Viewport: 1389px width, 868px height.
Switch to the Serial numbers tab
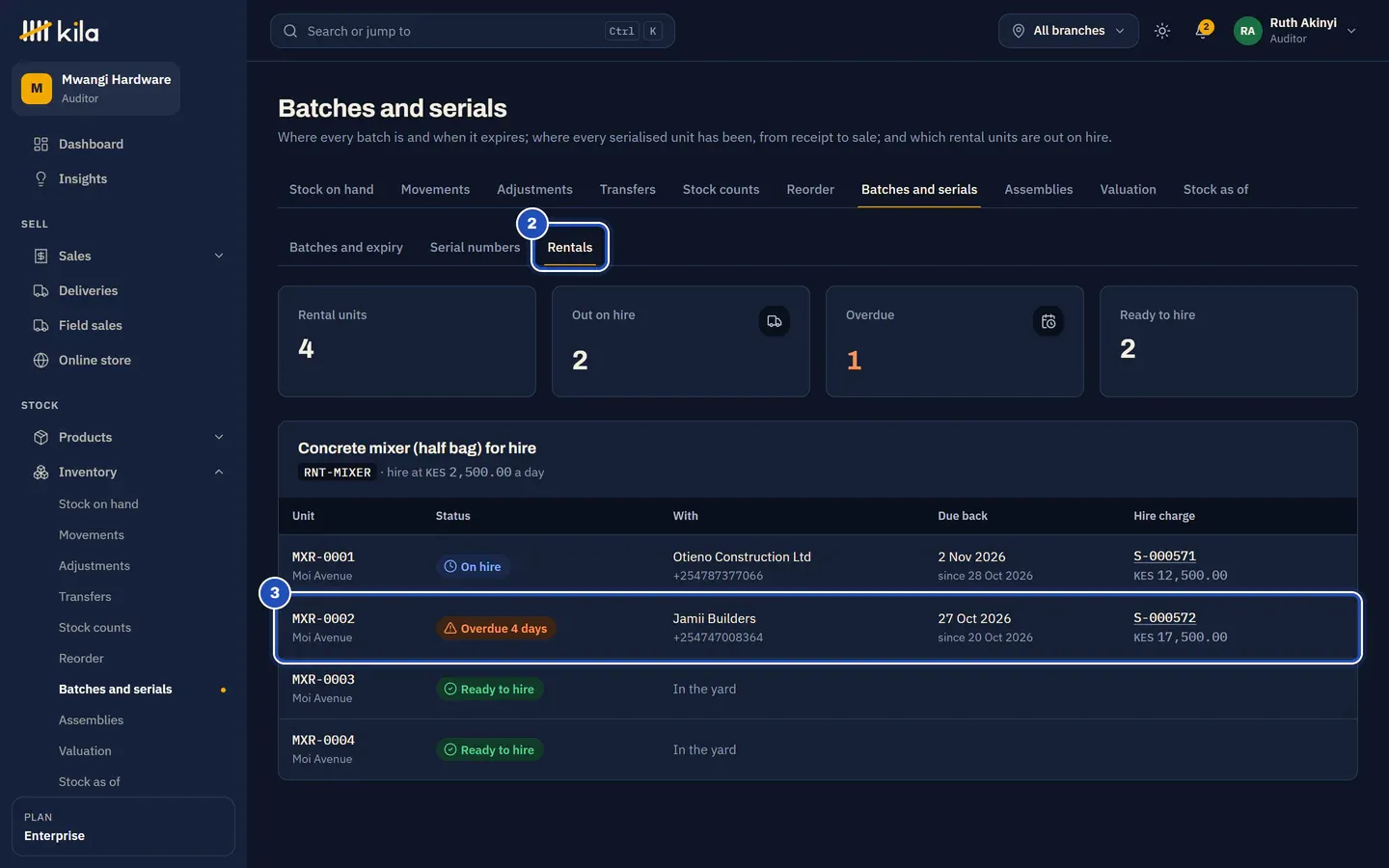[x=475, y=247]
